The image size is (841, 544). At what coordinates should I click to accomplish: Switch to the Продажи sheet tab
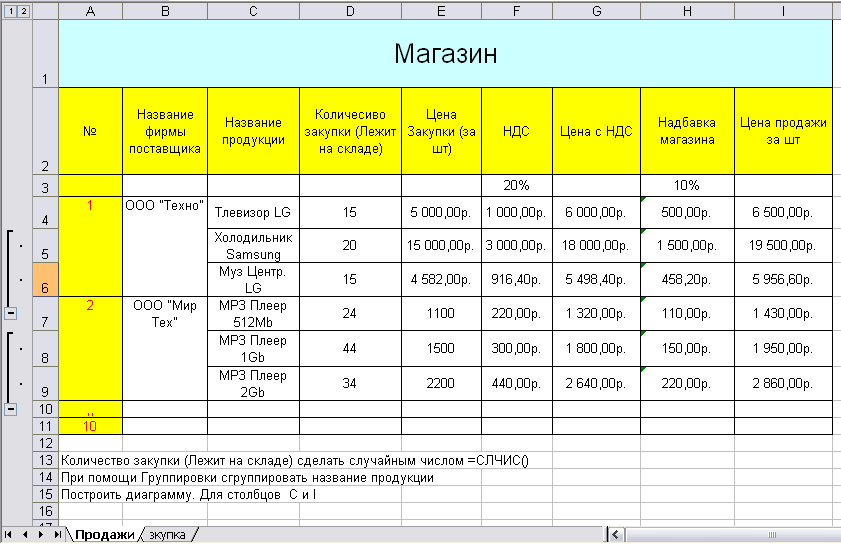point(105,535)
